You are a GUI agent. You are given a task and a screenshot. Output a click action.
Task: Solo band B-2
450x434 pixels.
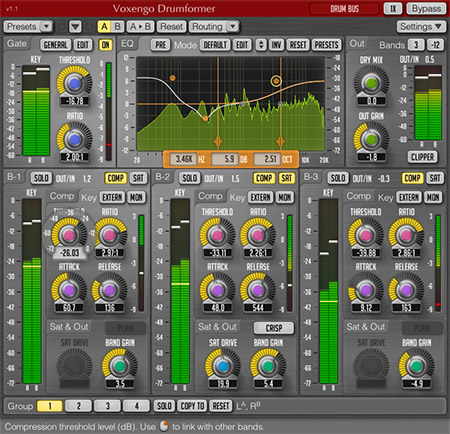tap(190, 178)
